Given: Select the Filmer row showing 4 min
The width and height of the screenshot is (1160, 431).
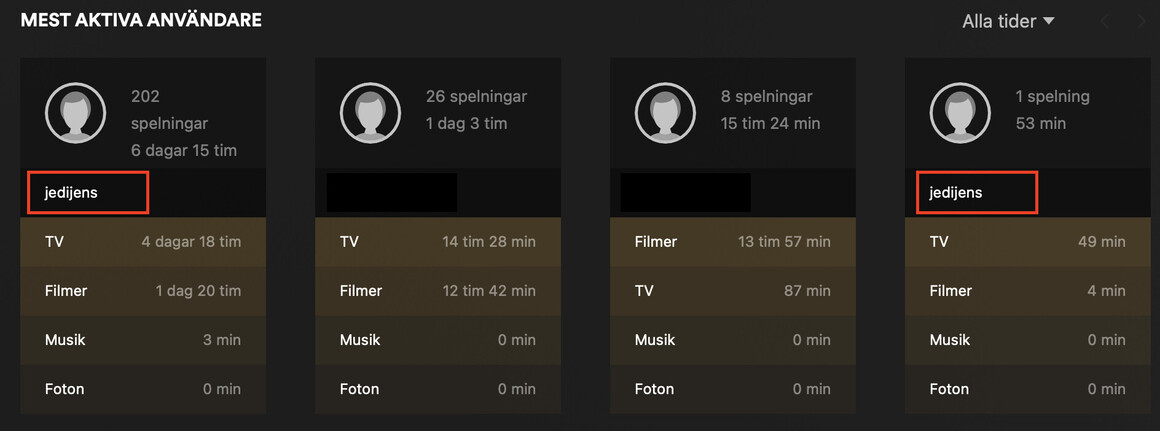Looking at the screenshot, I should [1028, 291].
